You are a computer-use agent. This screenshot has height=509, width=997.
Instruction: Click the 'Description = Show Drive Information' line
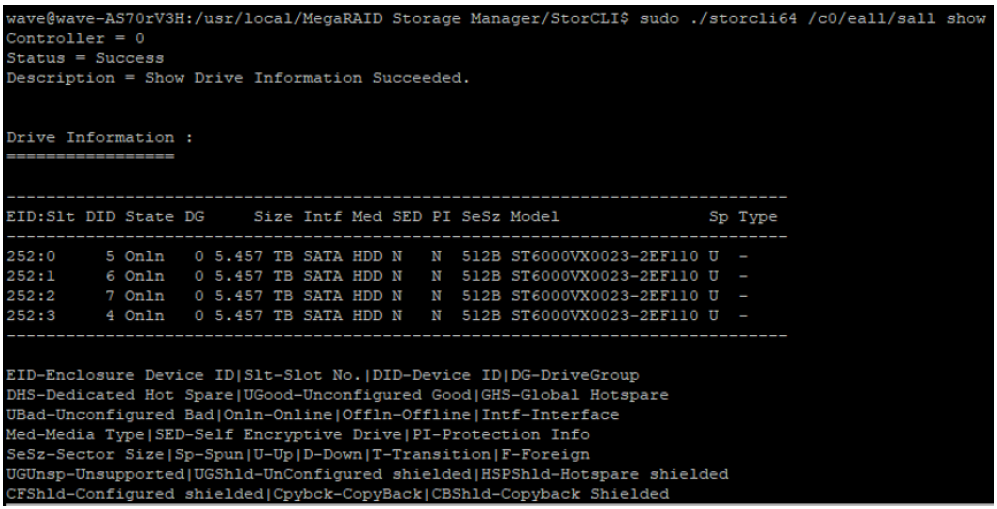click(238, 78)
